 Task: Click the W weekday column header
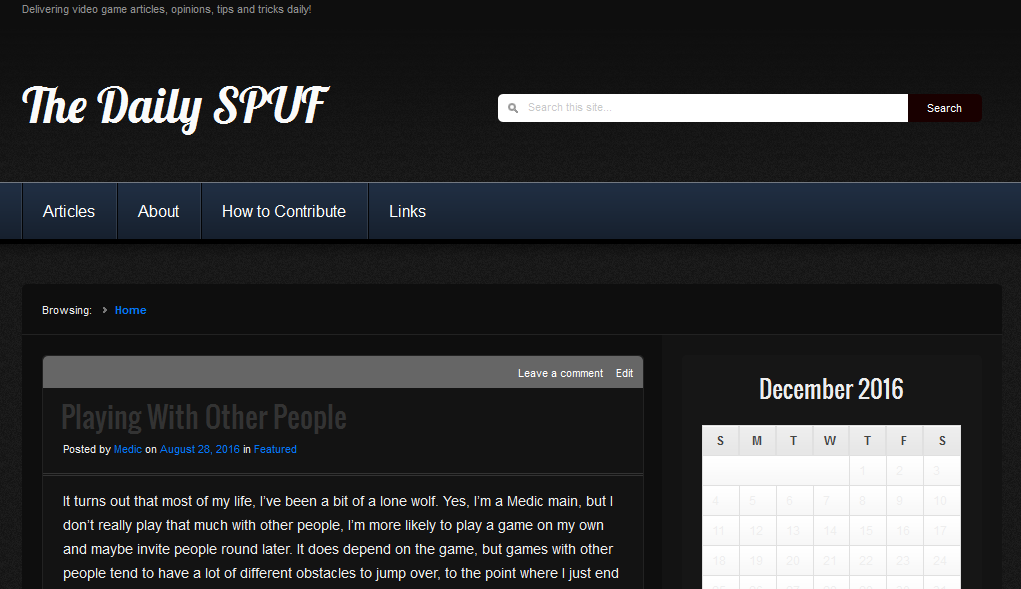coord(830,441)
